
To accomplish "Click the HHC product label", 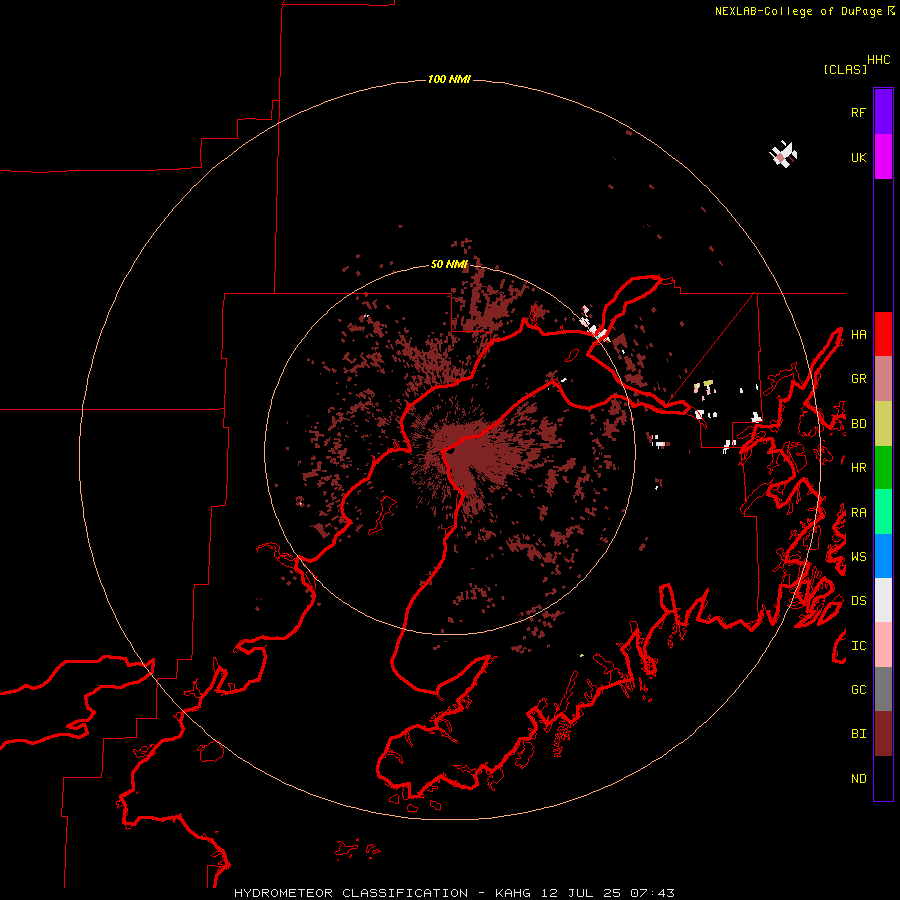I will 879,60.
